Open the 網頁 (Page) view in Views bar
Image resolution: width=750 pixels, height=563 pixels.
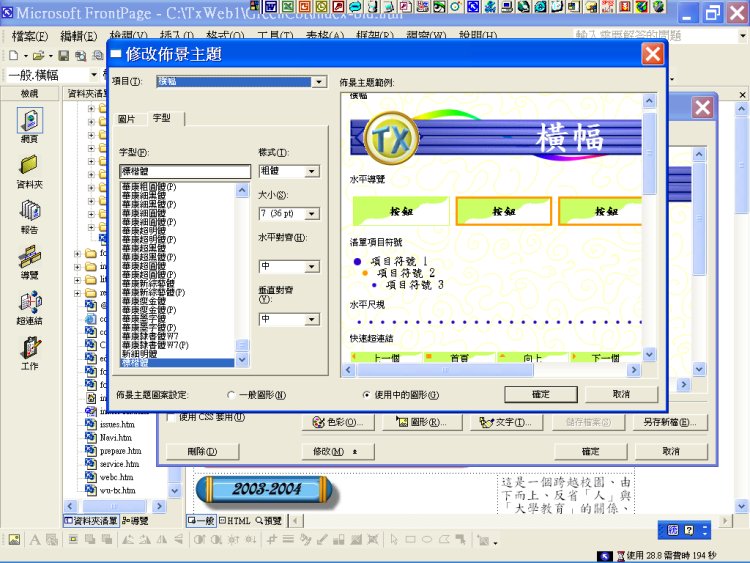(30, 125)
